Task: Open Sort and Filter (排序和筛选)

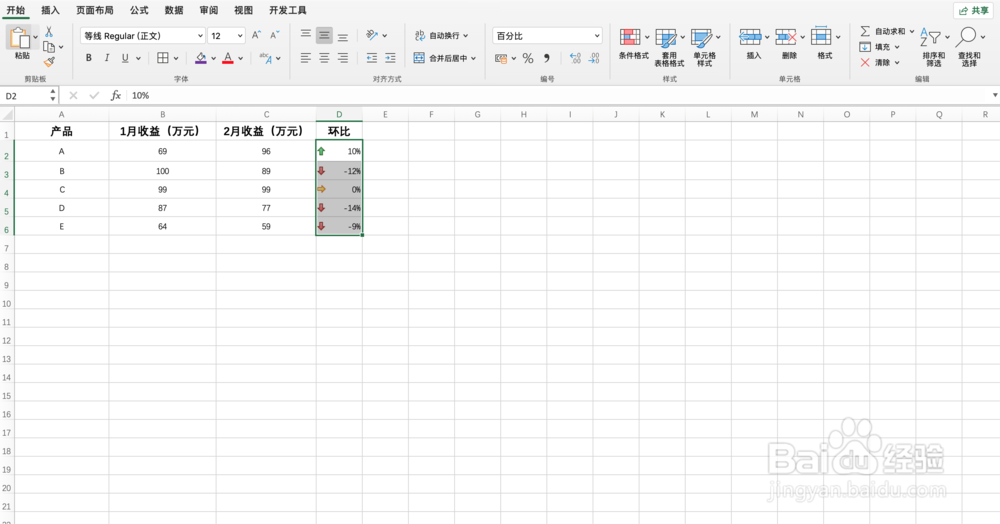Action: tap(934, 47)
